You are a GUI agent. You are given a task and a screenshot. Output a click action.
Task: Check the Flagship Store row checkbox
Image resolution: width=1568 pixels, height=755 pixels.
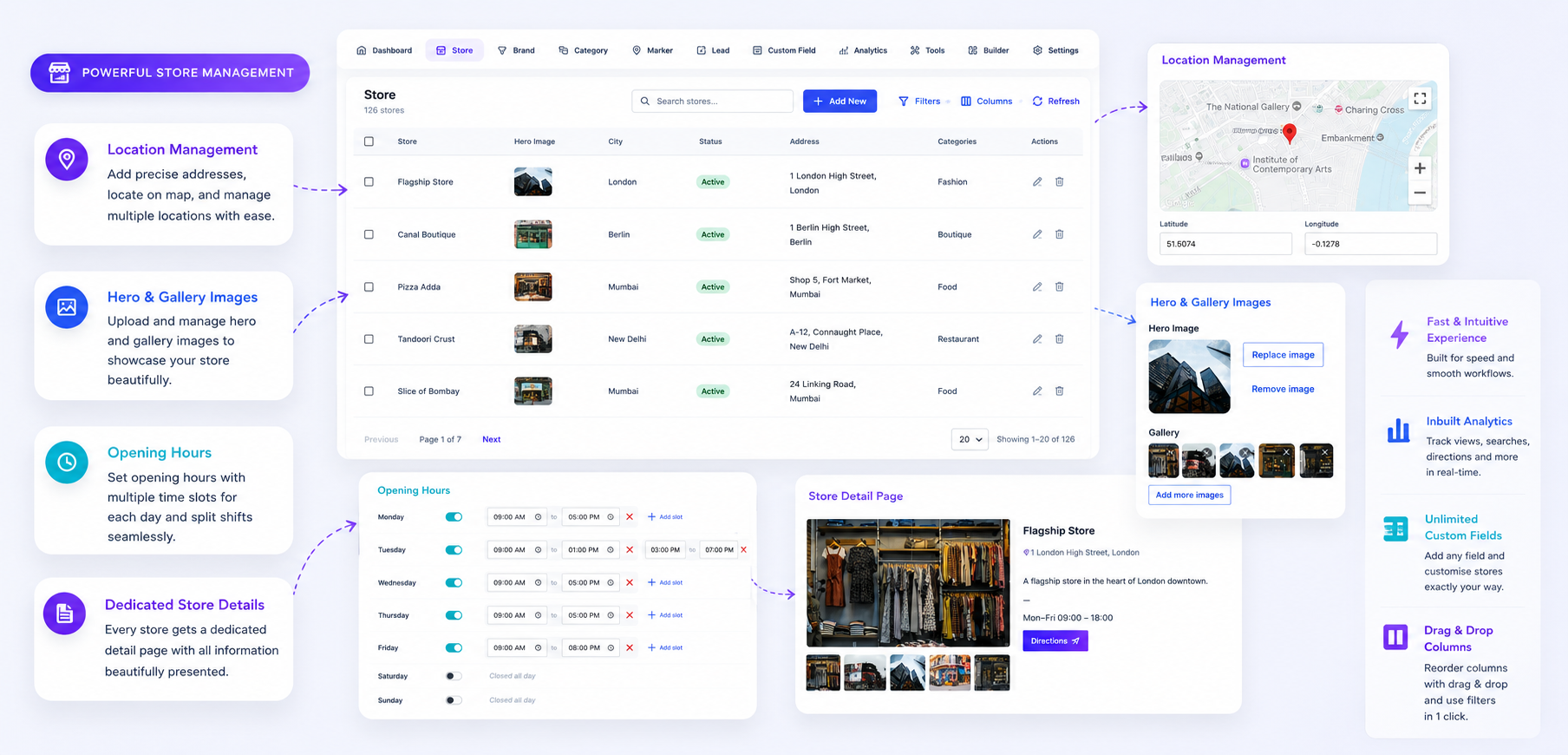click(369, 182)
